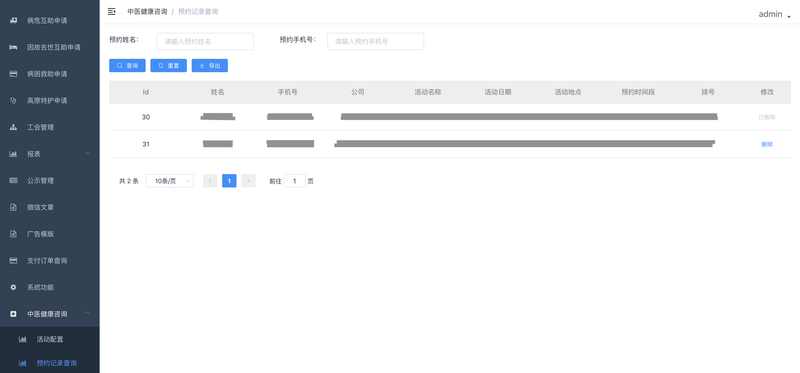Click the chart icon beside 预约记录查询
Viewport: 800px width, 373px height.
(23, 363)
